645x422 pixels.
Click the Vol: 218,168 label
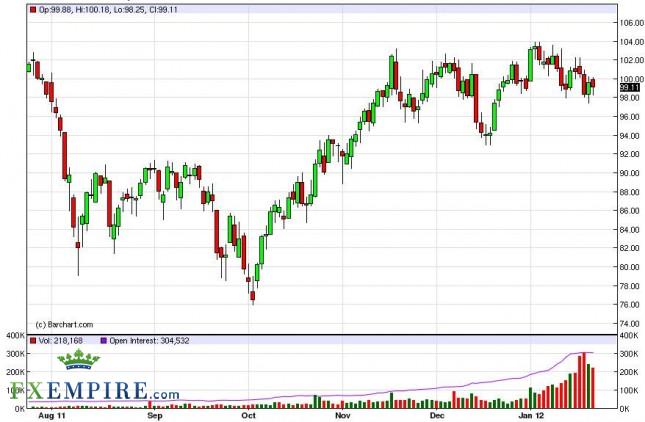[x=60, y=341]
